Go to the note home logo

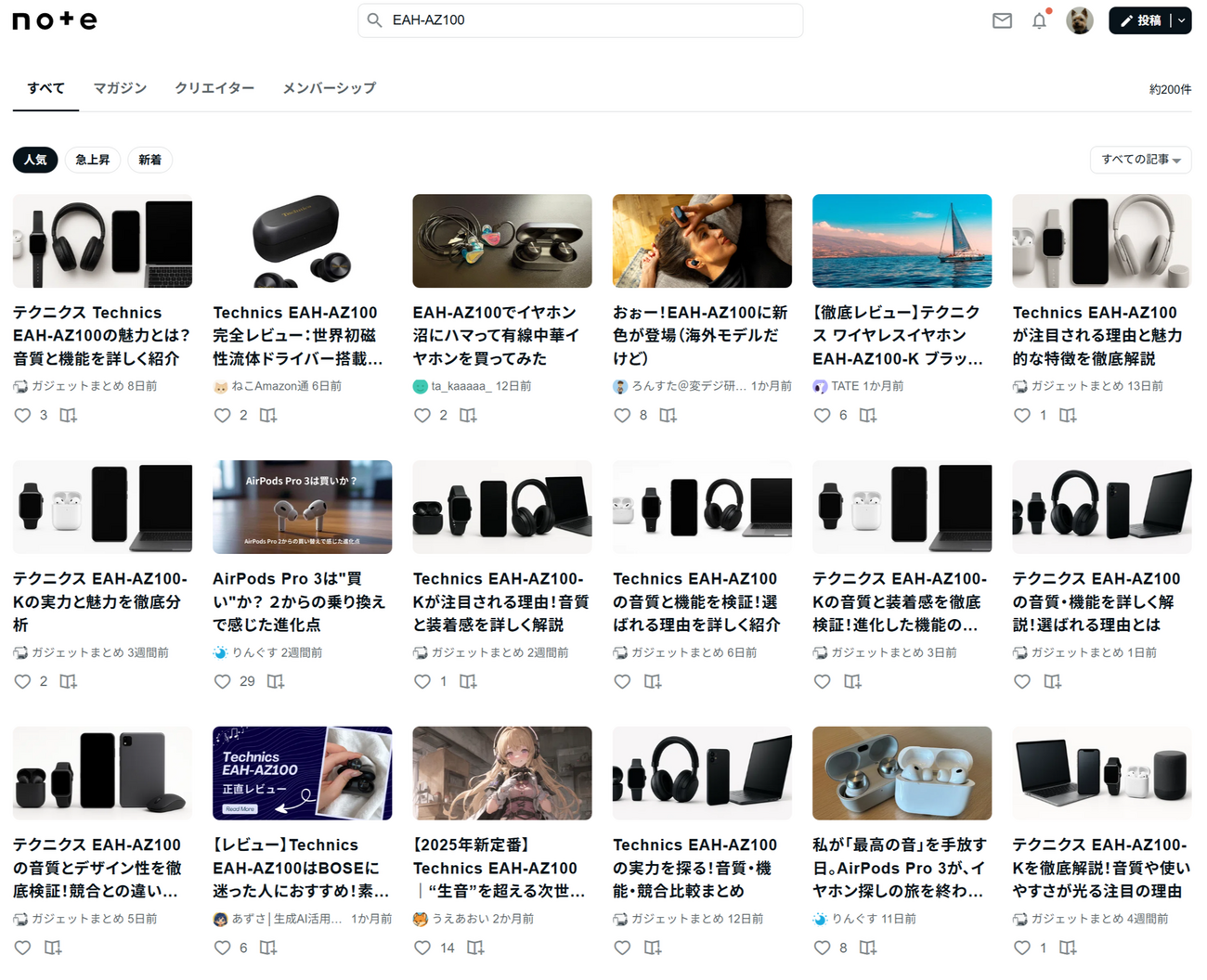click(55, 20)
